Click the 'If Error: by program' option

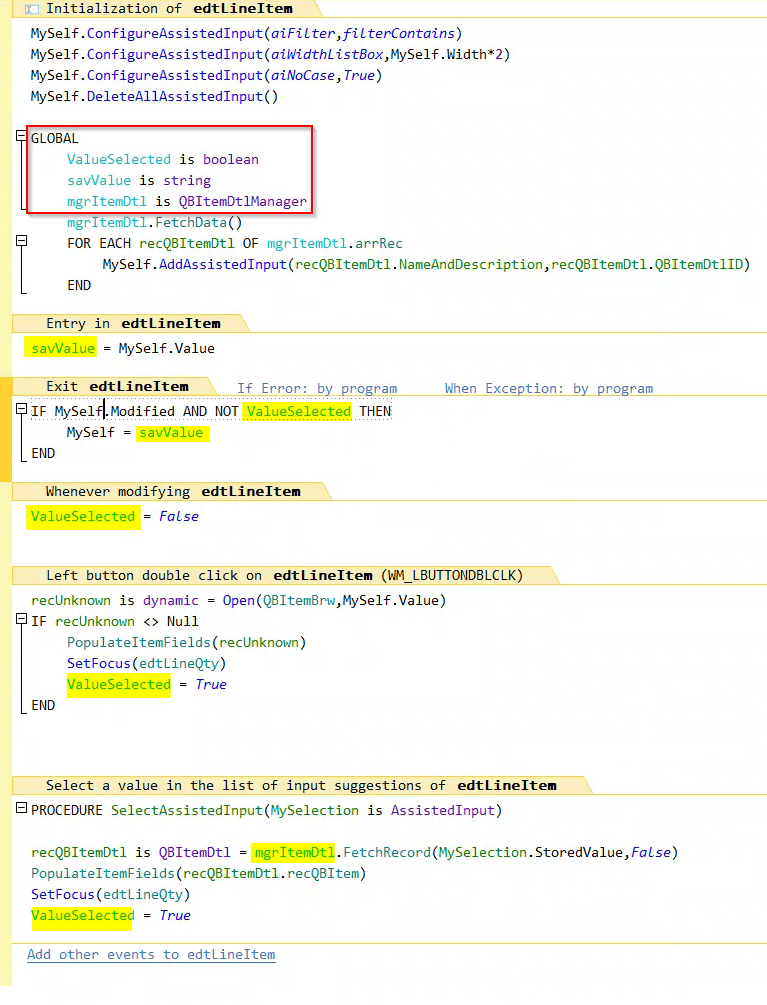317,388
